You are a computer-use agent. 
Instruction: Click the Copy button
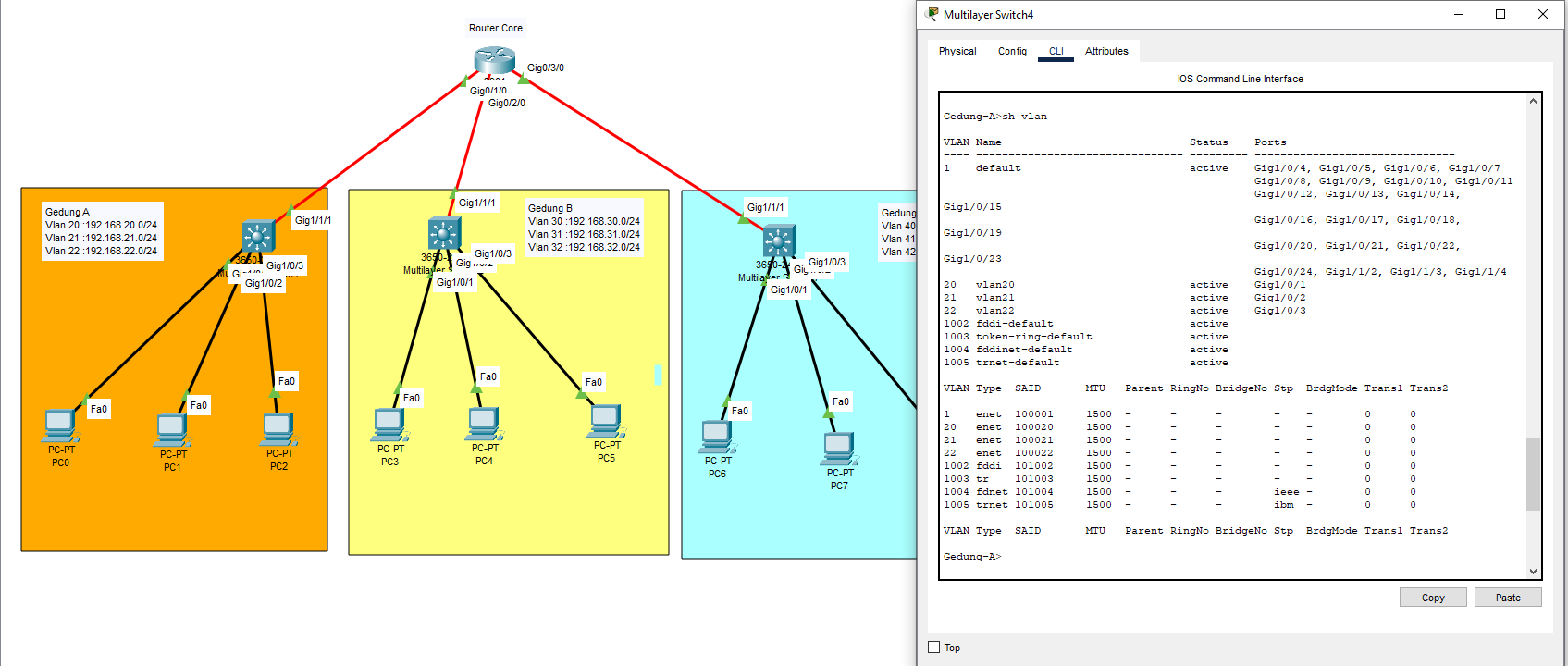[x=1433, y=598]
